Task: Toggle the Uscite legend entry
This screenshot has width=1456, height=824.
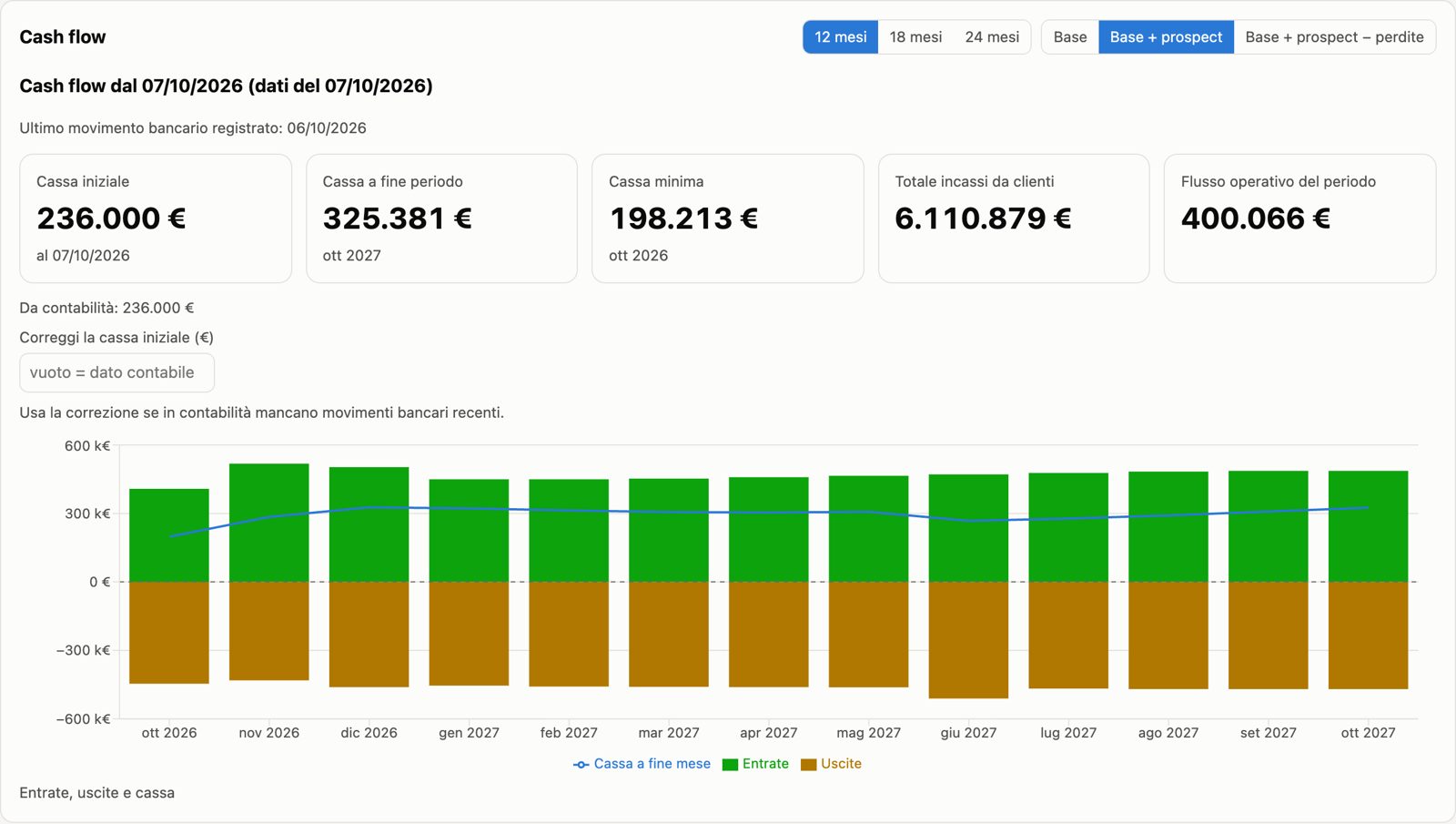Action: 831,764
